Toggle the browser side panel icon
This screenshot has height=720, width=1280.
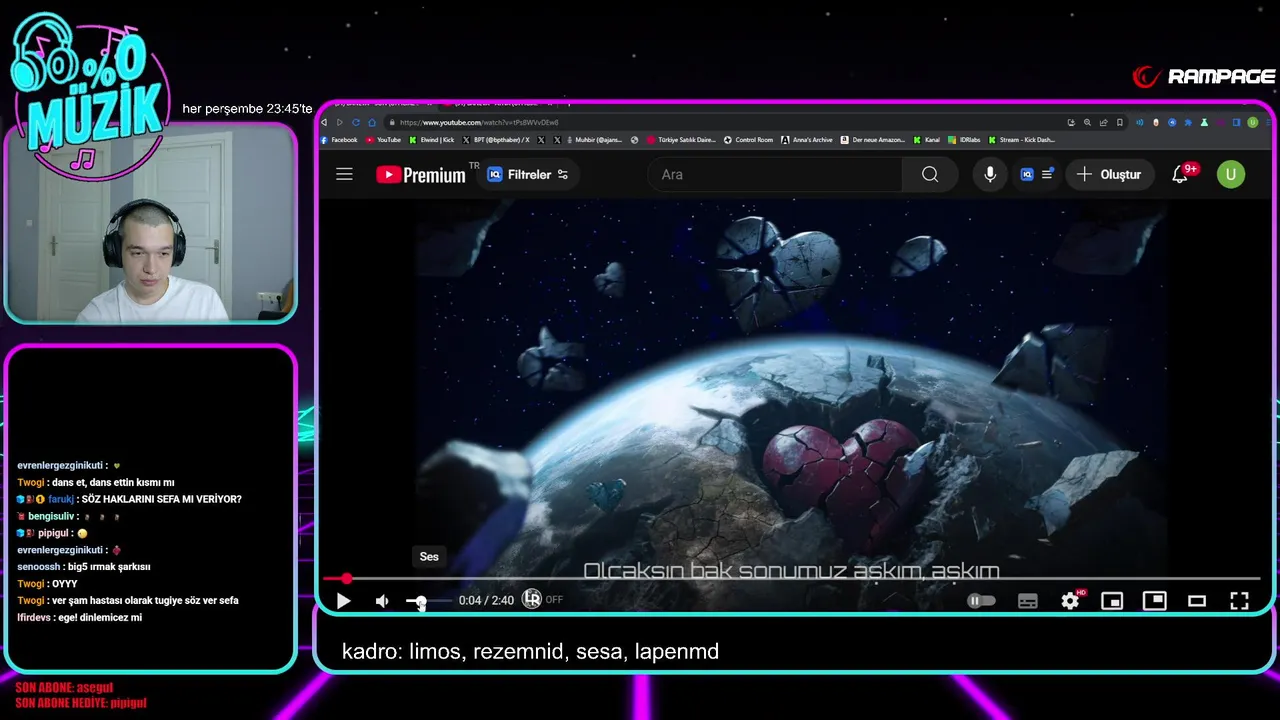1236,122
